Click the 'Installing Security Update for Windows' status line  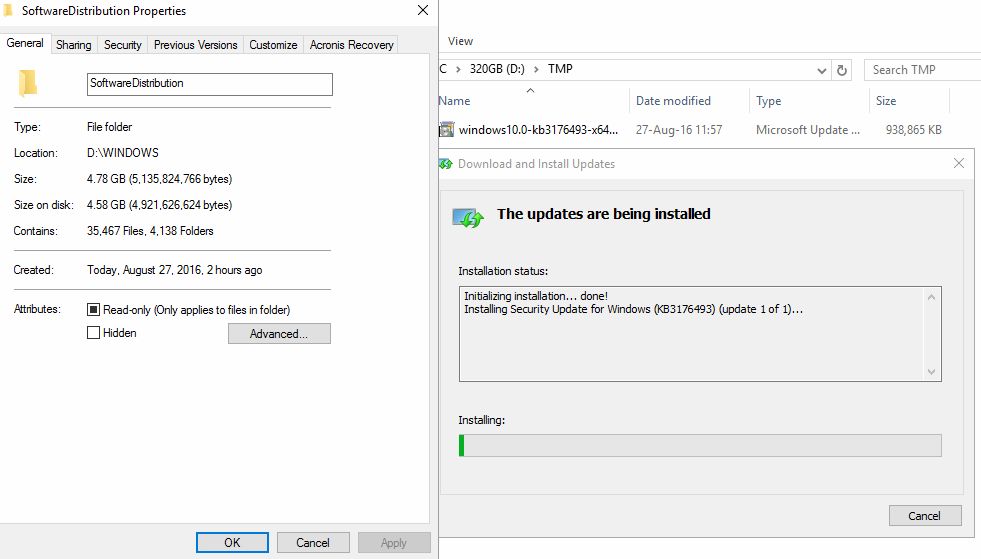point(633,309)
